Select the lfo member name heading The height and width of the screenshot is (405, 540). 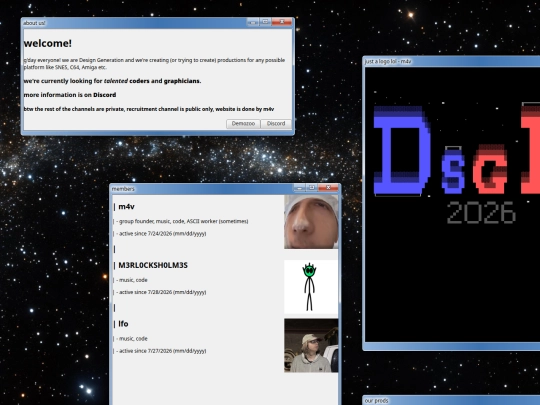pyautogui.click(x=123, y=324)
